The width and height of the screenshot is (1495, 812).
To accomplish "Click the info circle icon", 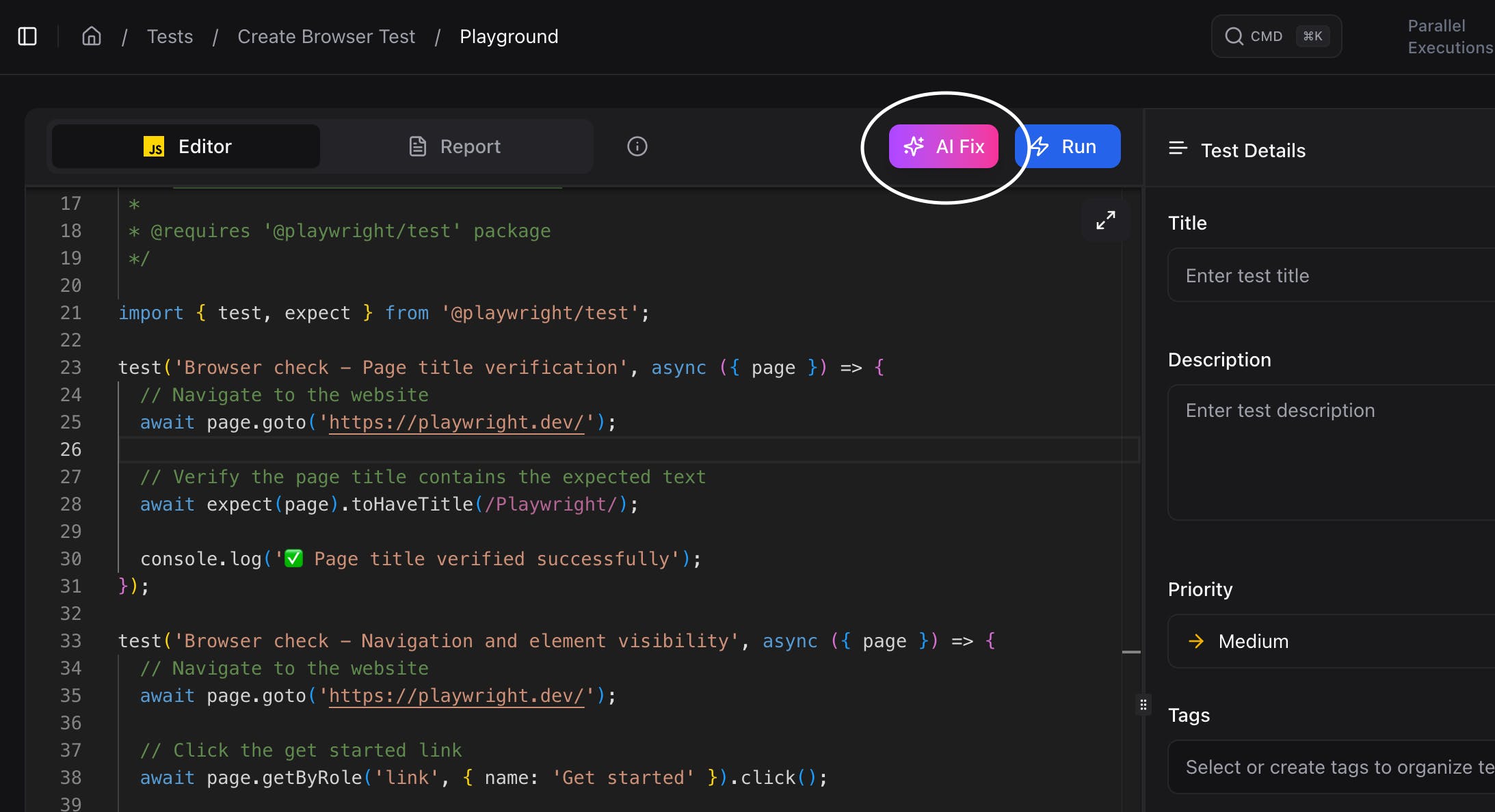I will click(x=637, y=146).
